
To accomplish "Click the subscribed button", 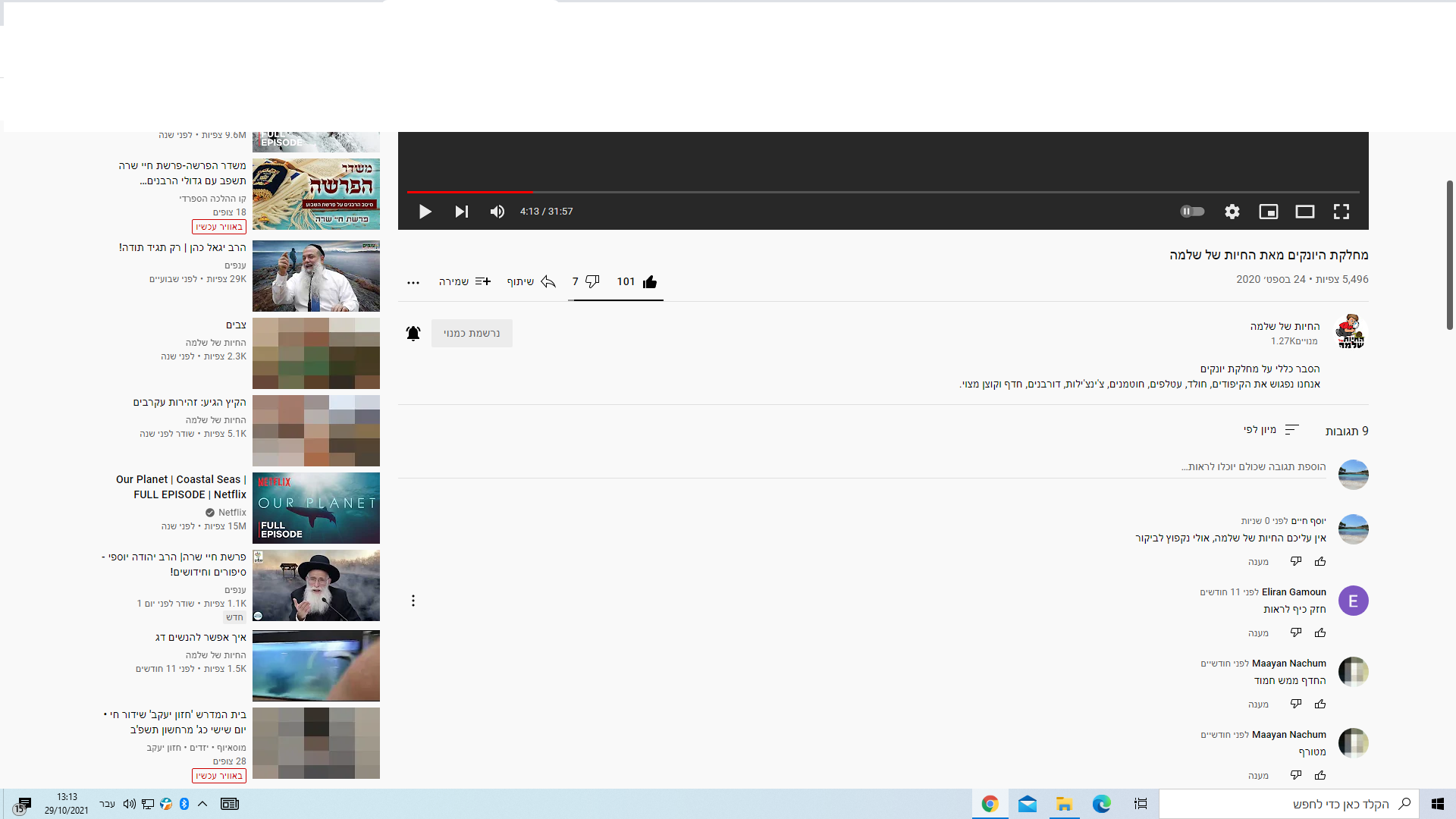I will pyautogui.click(x=472, y=333).
